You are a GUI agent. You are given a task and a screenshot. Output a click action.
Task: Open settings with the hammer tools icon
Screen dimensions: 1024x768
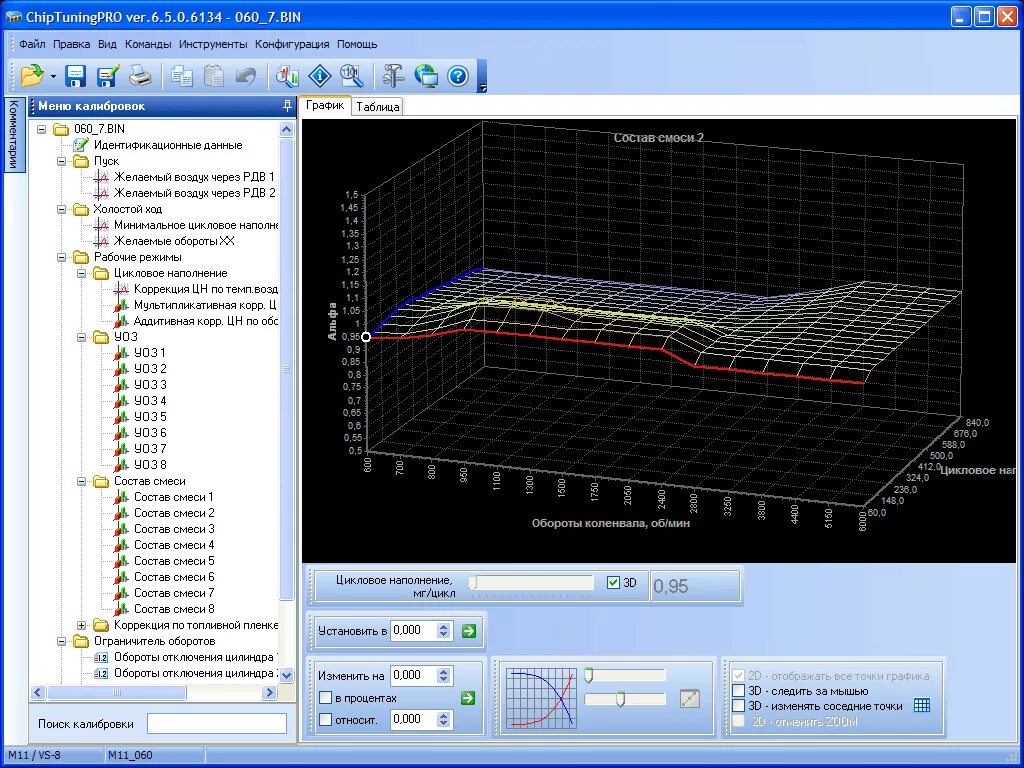(x=393, y=76)
